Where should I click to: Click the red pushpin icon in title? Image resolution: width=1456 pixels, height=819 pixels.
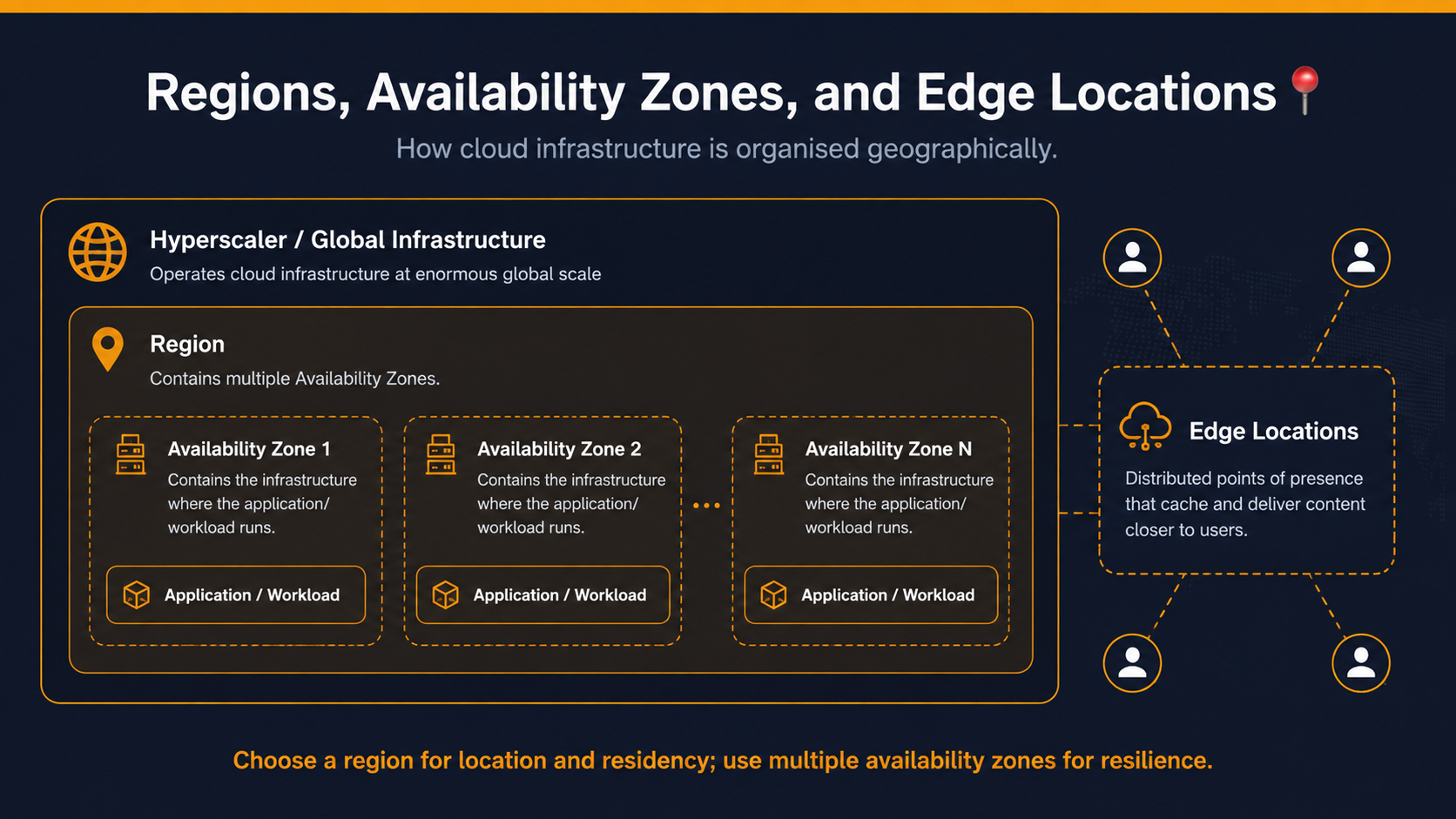pyautogui.click(x=1304, y=90)
